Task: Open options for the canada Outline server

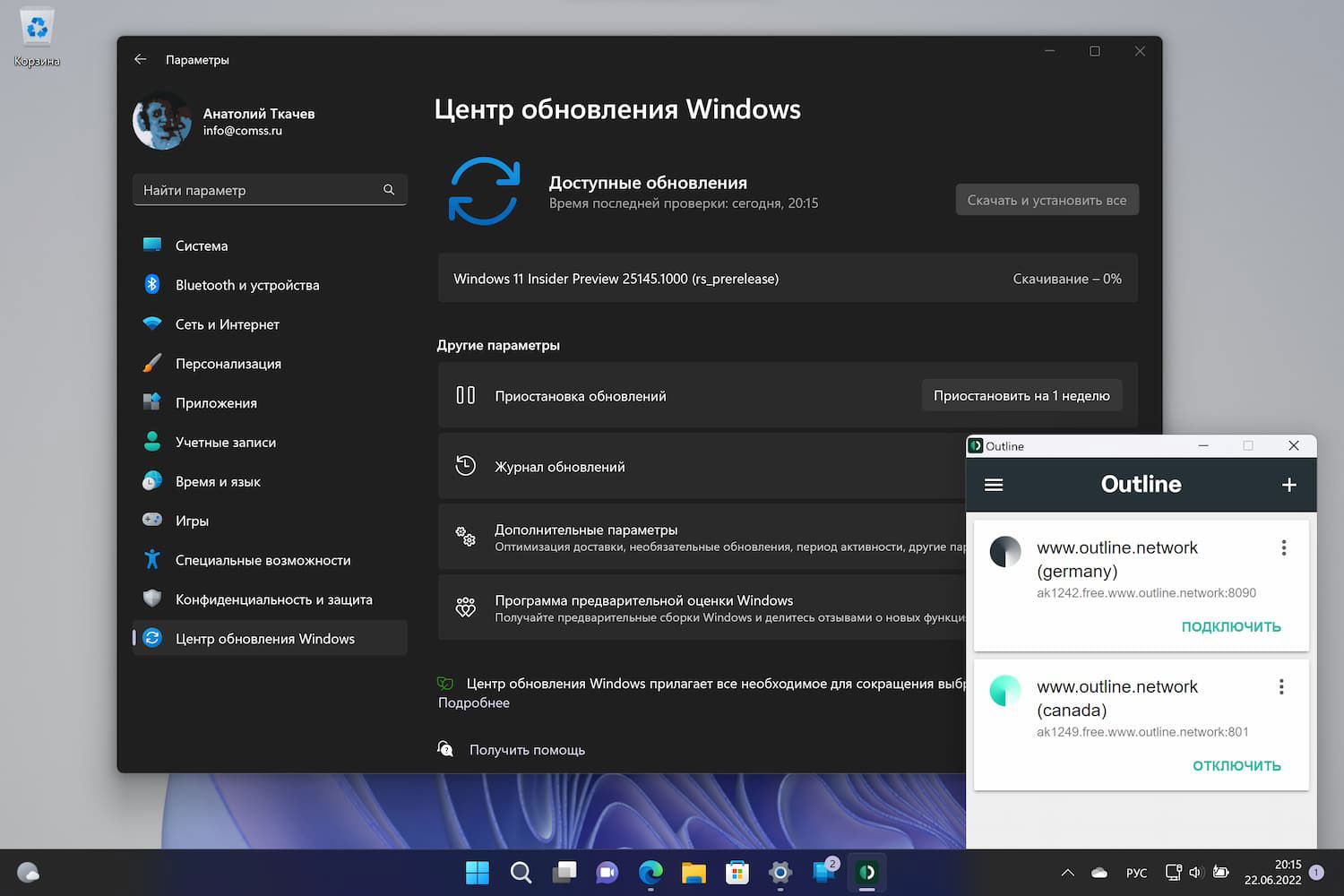Action: coord(1281,686)
